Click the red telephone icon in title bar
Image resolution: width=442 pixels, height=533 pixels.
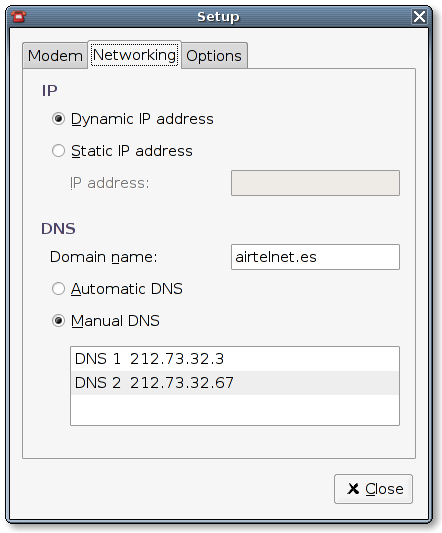coord(18,16)
